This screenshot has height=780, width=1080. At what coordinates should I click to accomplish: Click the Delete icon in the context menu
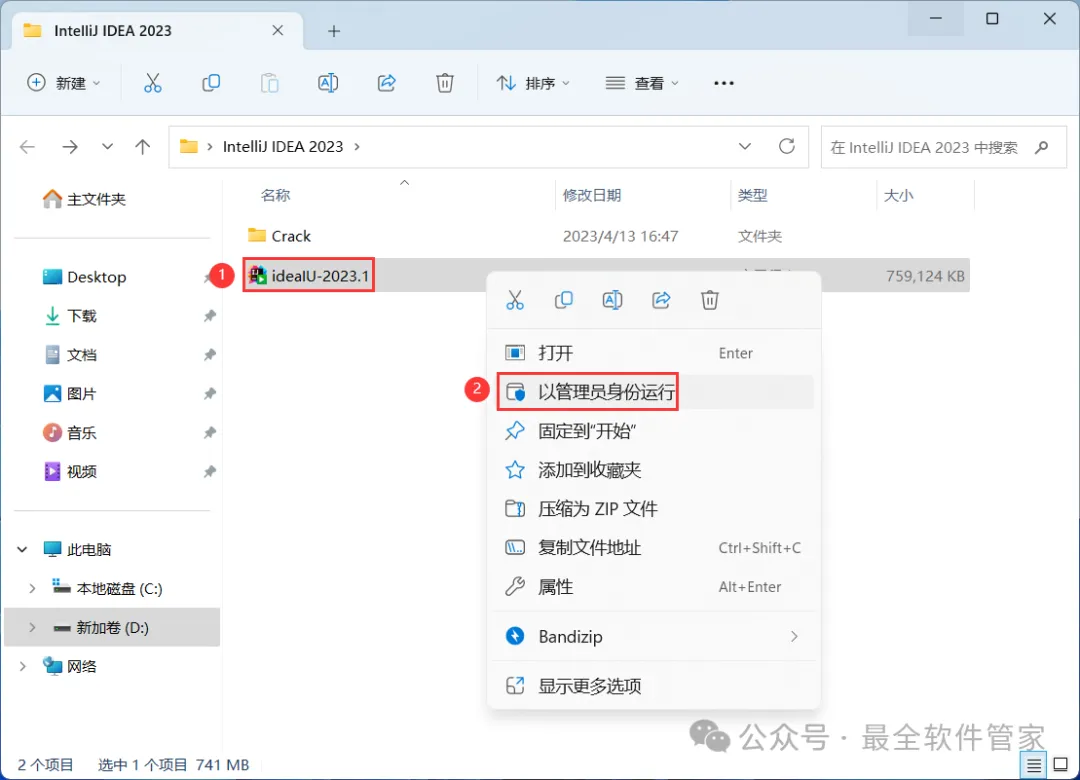point(710,300)
